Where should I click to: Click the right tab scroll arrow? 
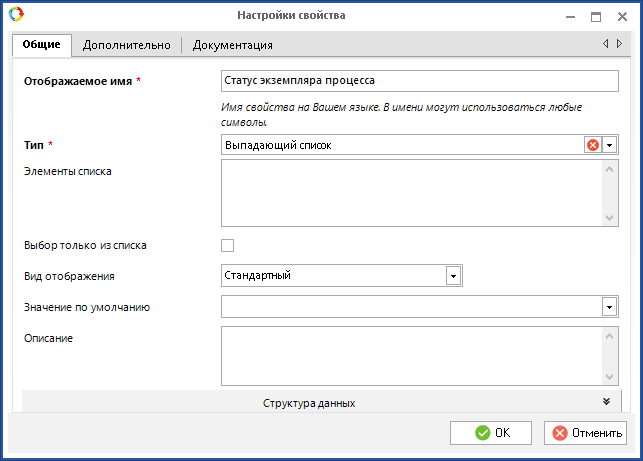(619, 44)
